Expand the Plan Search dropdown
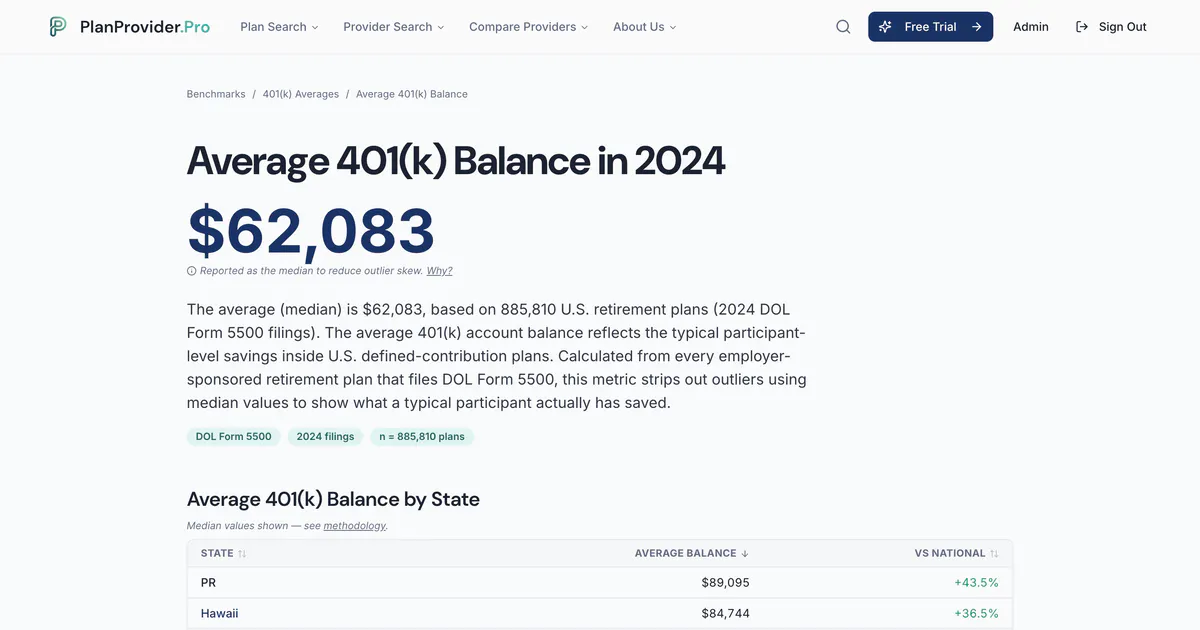Image resolution: width=1200 pixels, height=630 pixels. tap(279, 27)
